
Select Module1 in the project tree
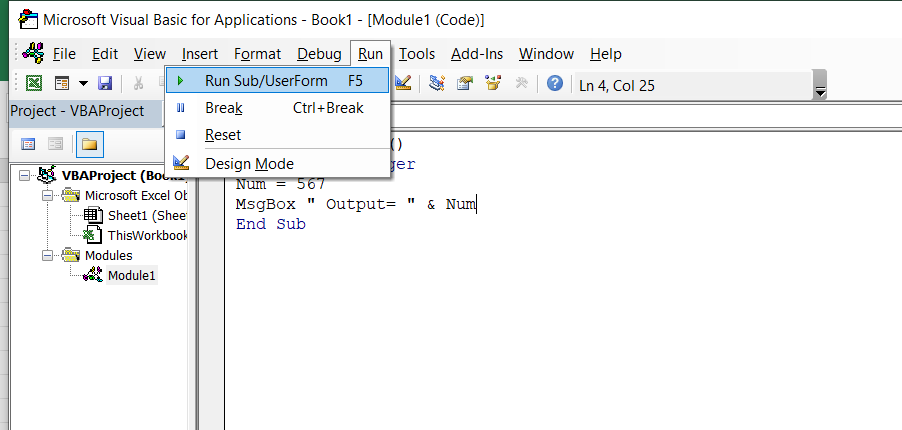pos(132,275)
